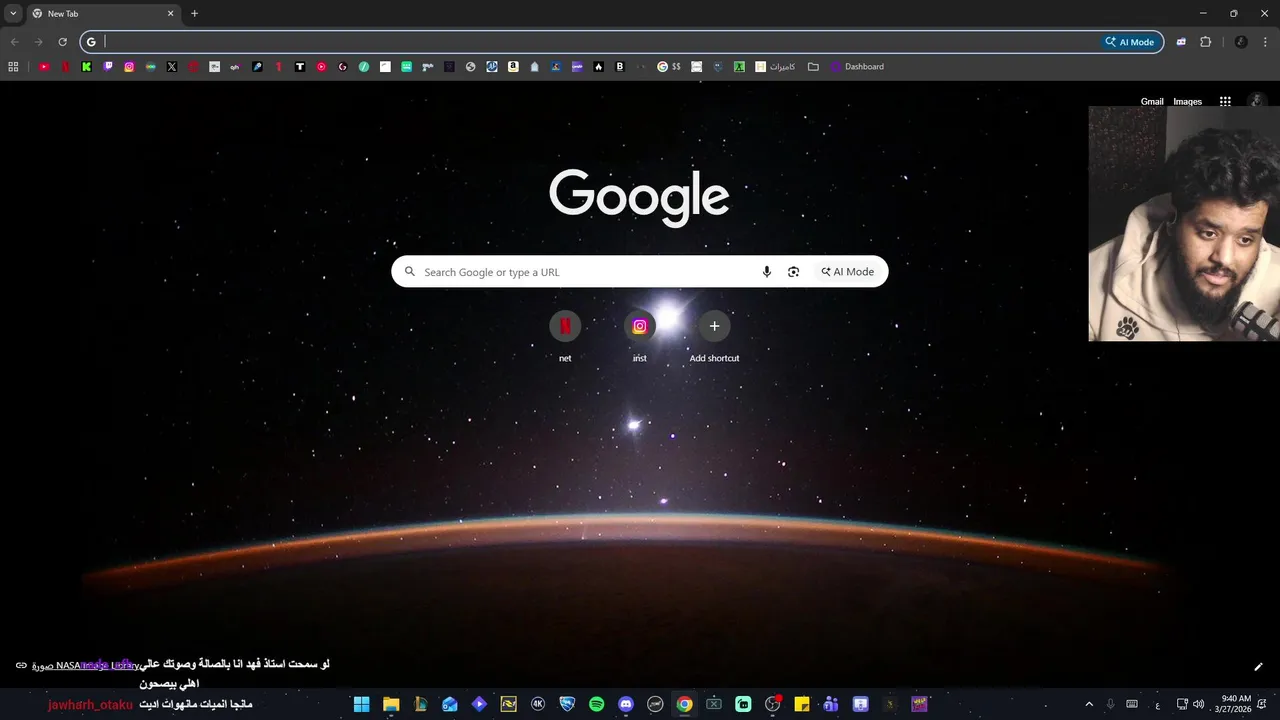The height and width of the screenshot is (720, 1280).
Task: Open the Kick bookmark icon
Action: tap(87, 67)
